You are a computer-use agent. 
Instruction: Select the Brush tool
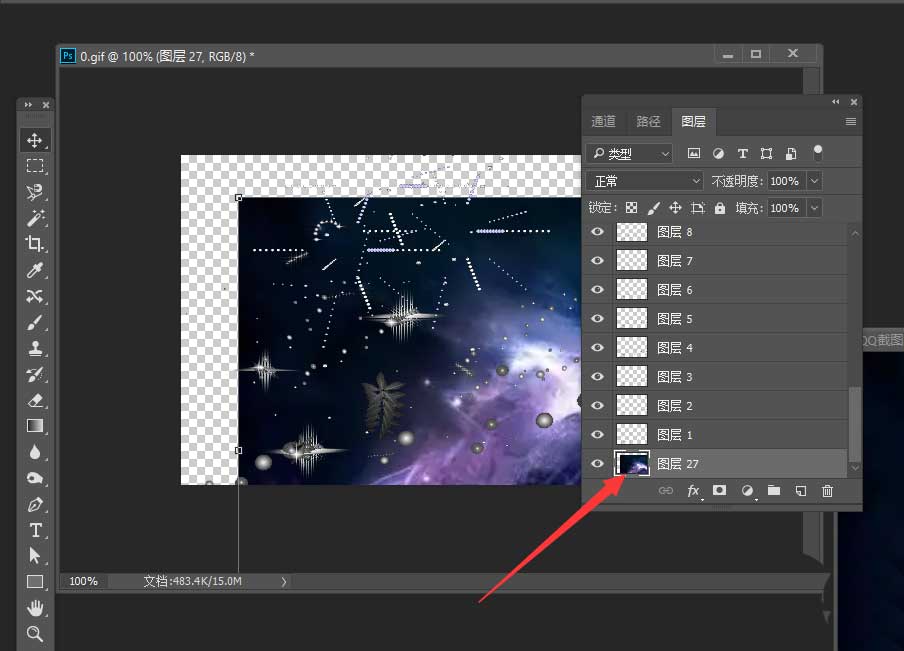click(35, 322)
